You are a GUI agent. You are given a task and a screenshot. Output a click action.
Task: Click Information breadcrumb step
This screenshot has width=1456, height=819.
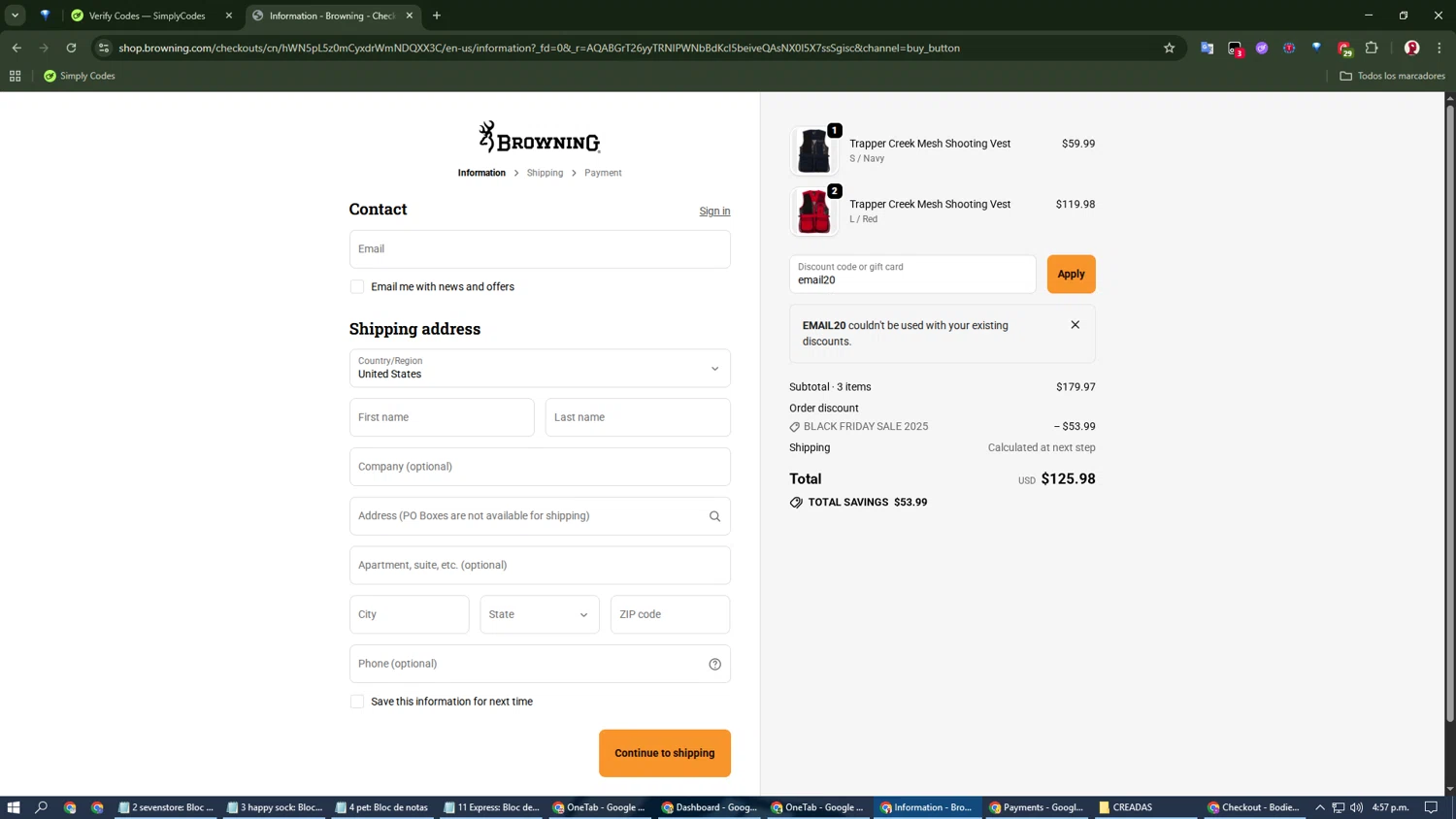481,173
